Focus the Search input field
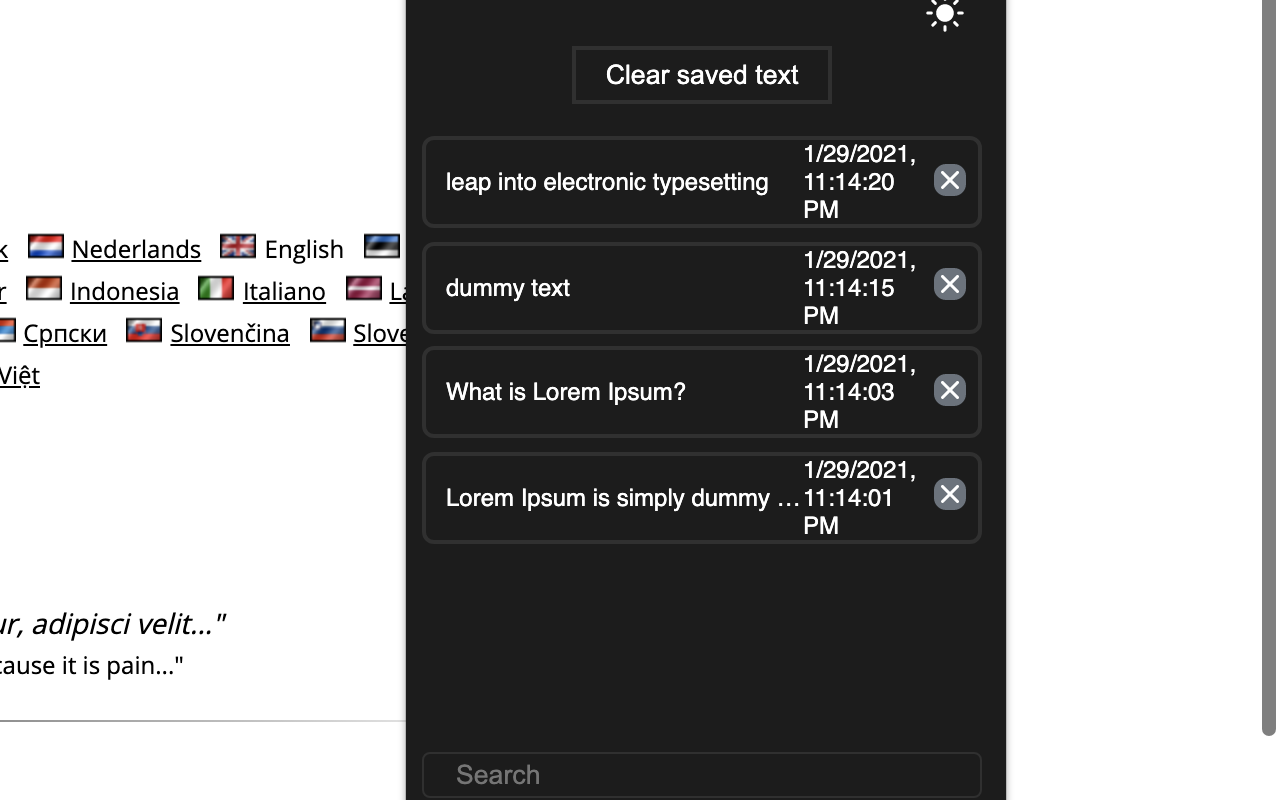 [701, 775]
